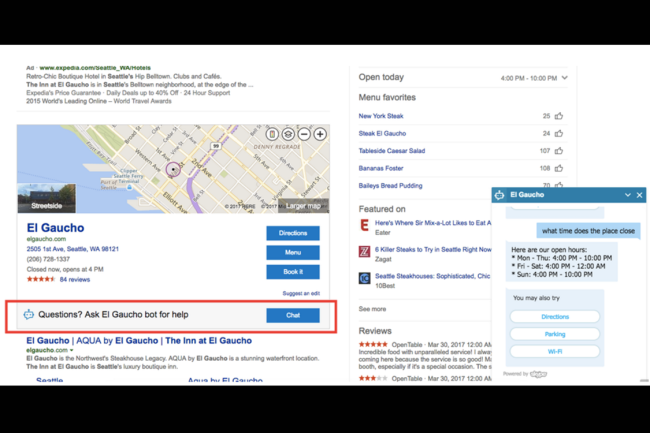Click the Menu button
The width and height of the screenshot is (650, 433).
[293, 252]
